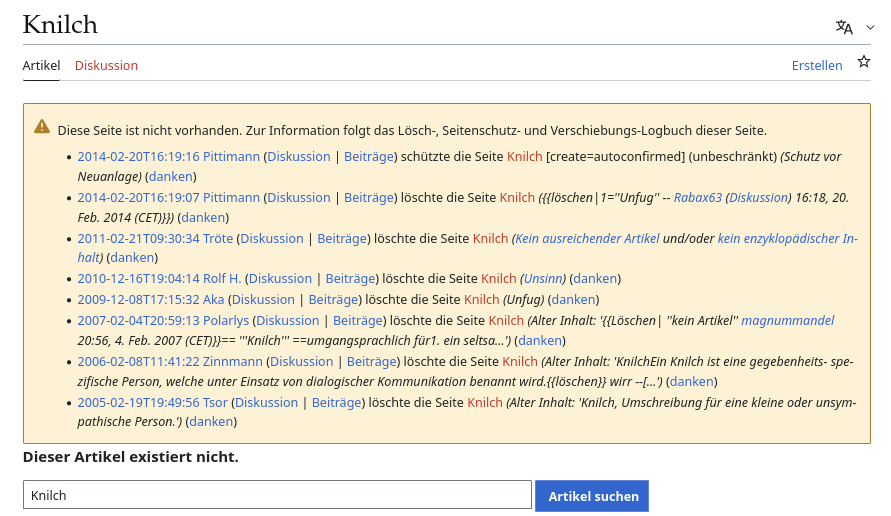
Task: Add page to watchlist star icon
Action: click(x=864, y=62)
